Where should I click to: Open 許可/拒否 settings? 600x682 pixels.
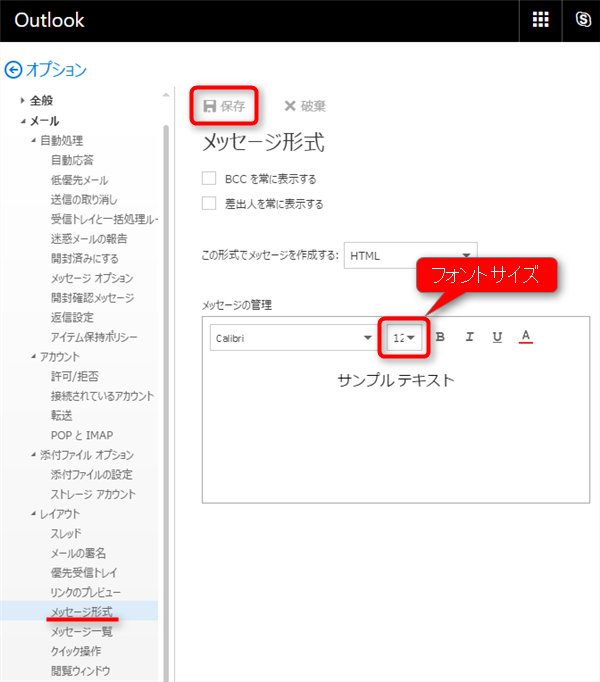pyautogui.click(x=75, y=376)
